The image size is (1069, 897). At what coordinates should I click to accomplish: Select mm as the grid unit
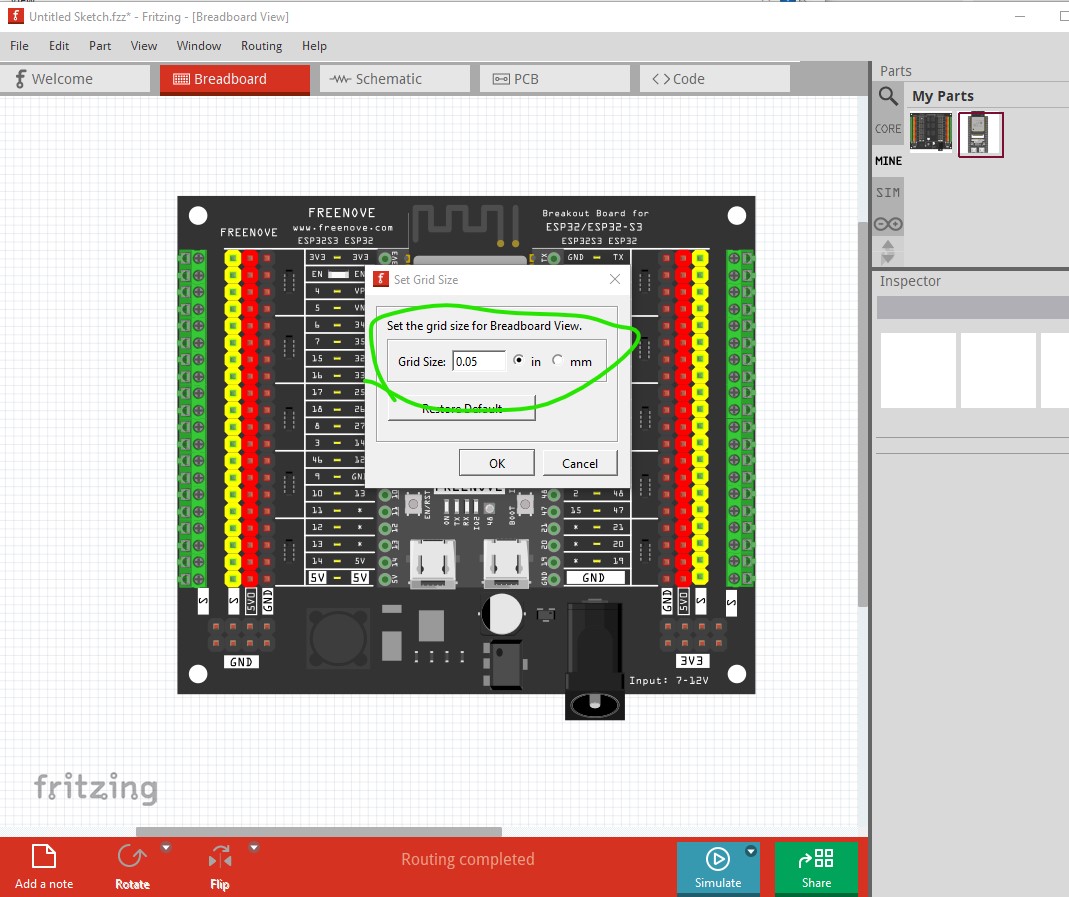click(558, 361)
